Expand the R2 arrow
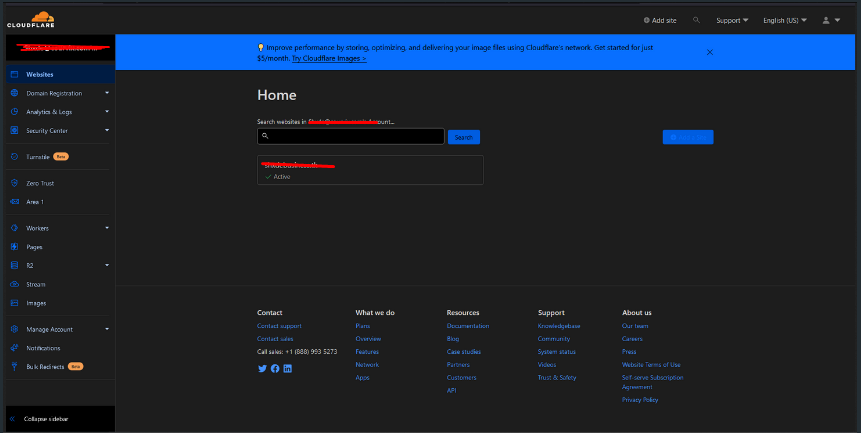The width and height of the screenshot is (861, 433). 107,266
